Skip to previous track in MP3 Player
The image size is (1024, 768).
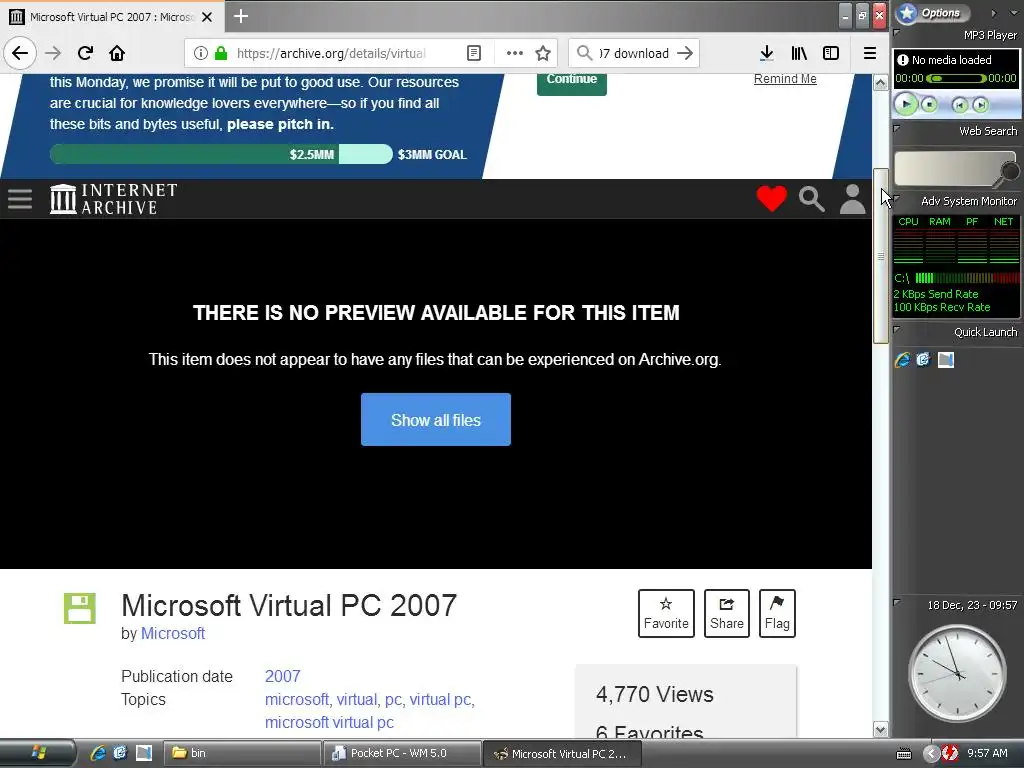959,104
